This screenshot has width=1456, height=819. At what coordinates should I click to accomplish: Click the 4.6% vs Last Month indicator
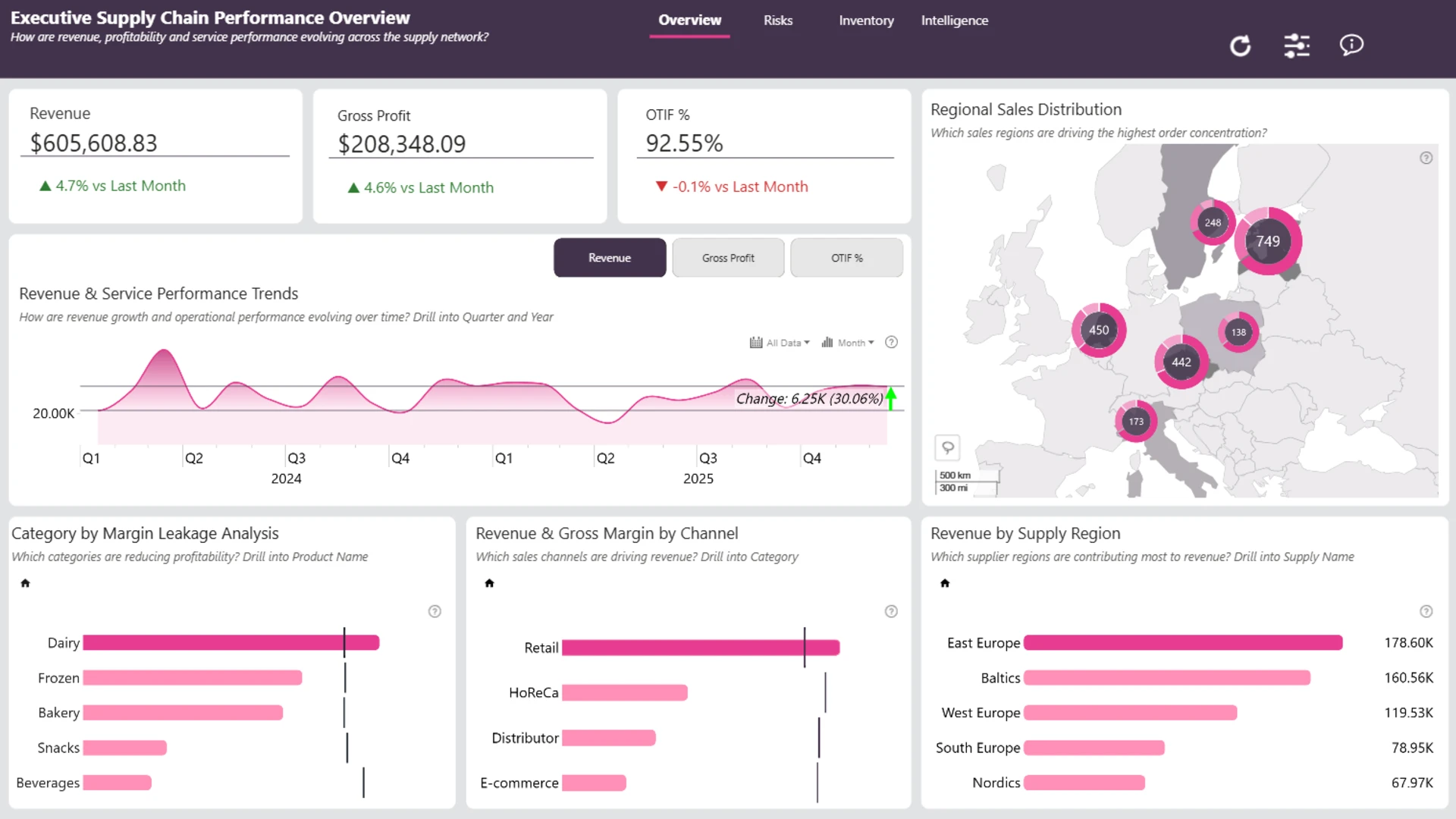(x=421, y=187)
